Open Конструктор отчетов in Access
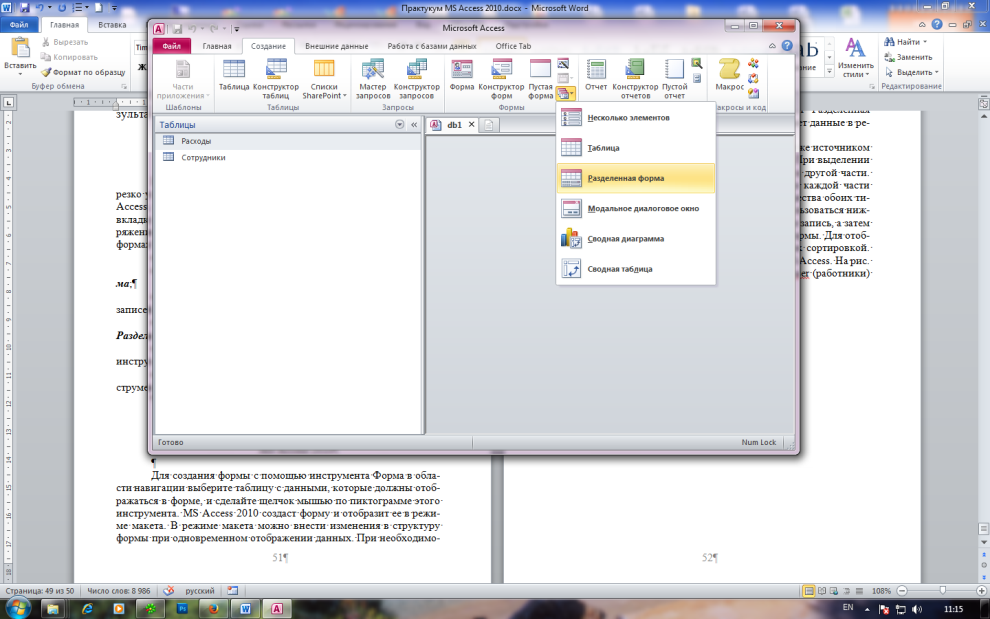990x619 pixels. pos(635,79)
